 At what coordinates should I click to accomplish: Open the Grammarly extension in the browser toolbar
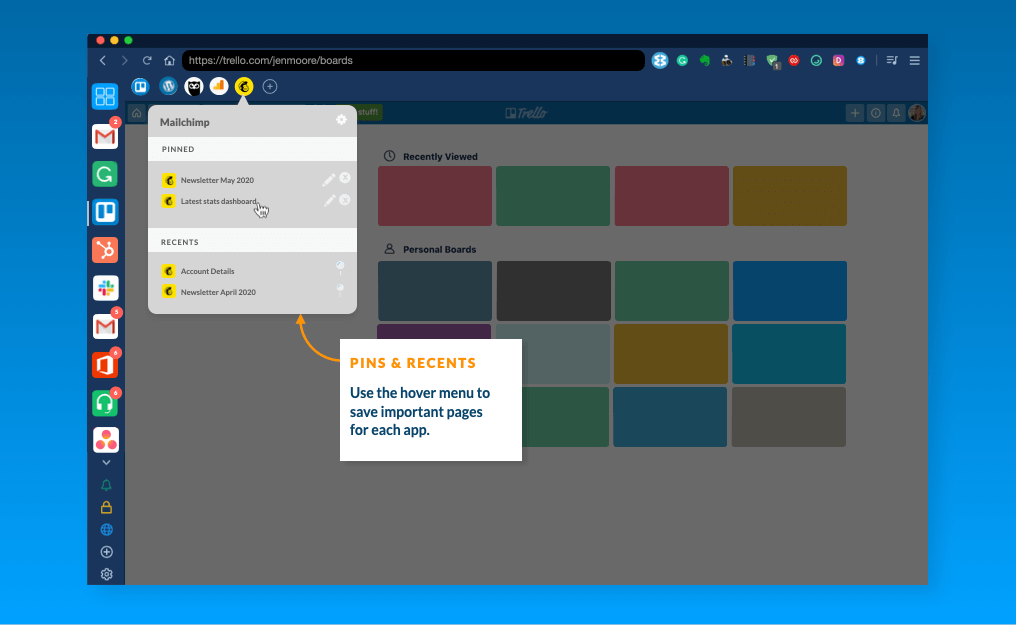683,60
